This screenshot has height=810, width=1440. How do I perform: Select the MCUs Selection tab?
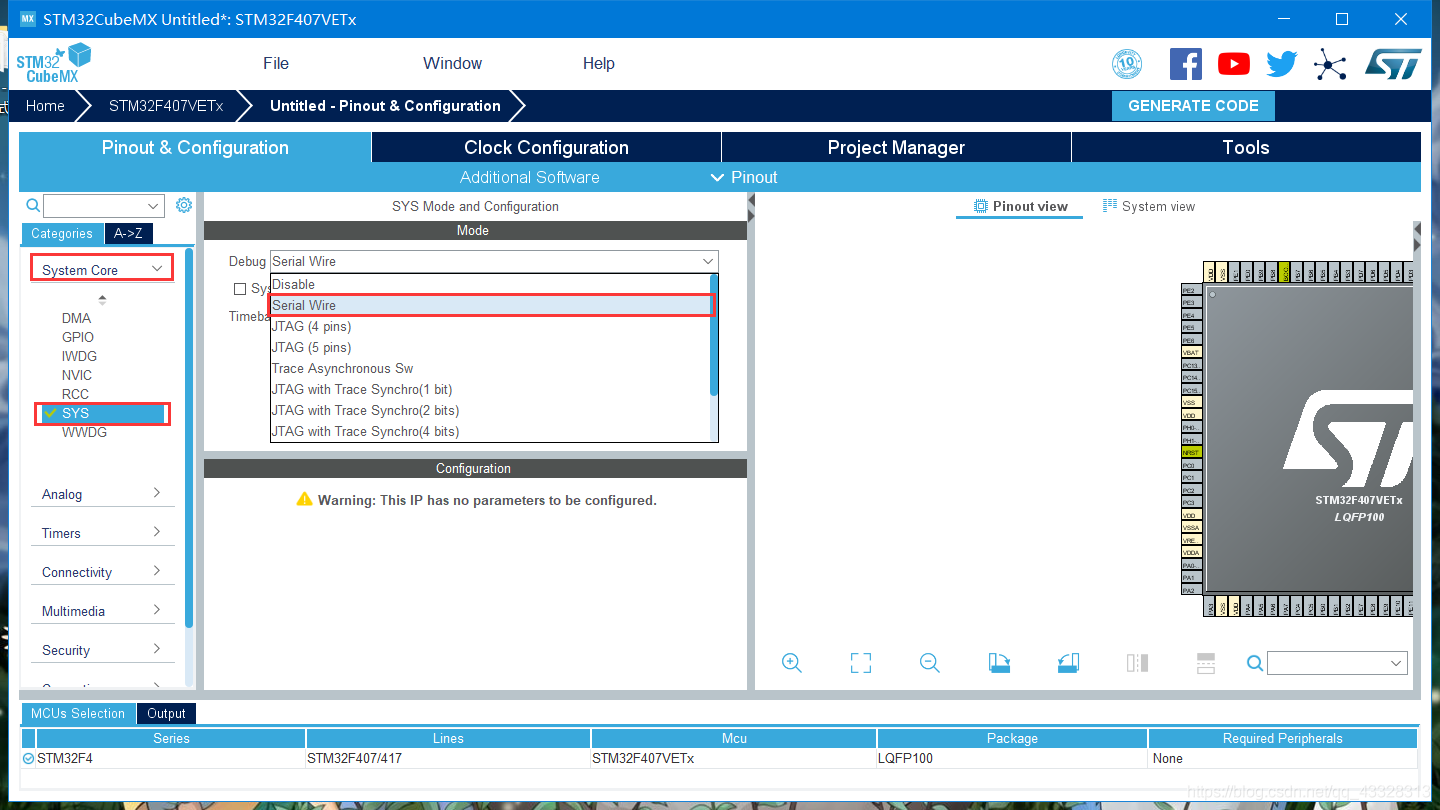click(x=78, y=713)
